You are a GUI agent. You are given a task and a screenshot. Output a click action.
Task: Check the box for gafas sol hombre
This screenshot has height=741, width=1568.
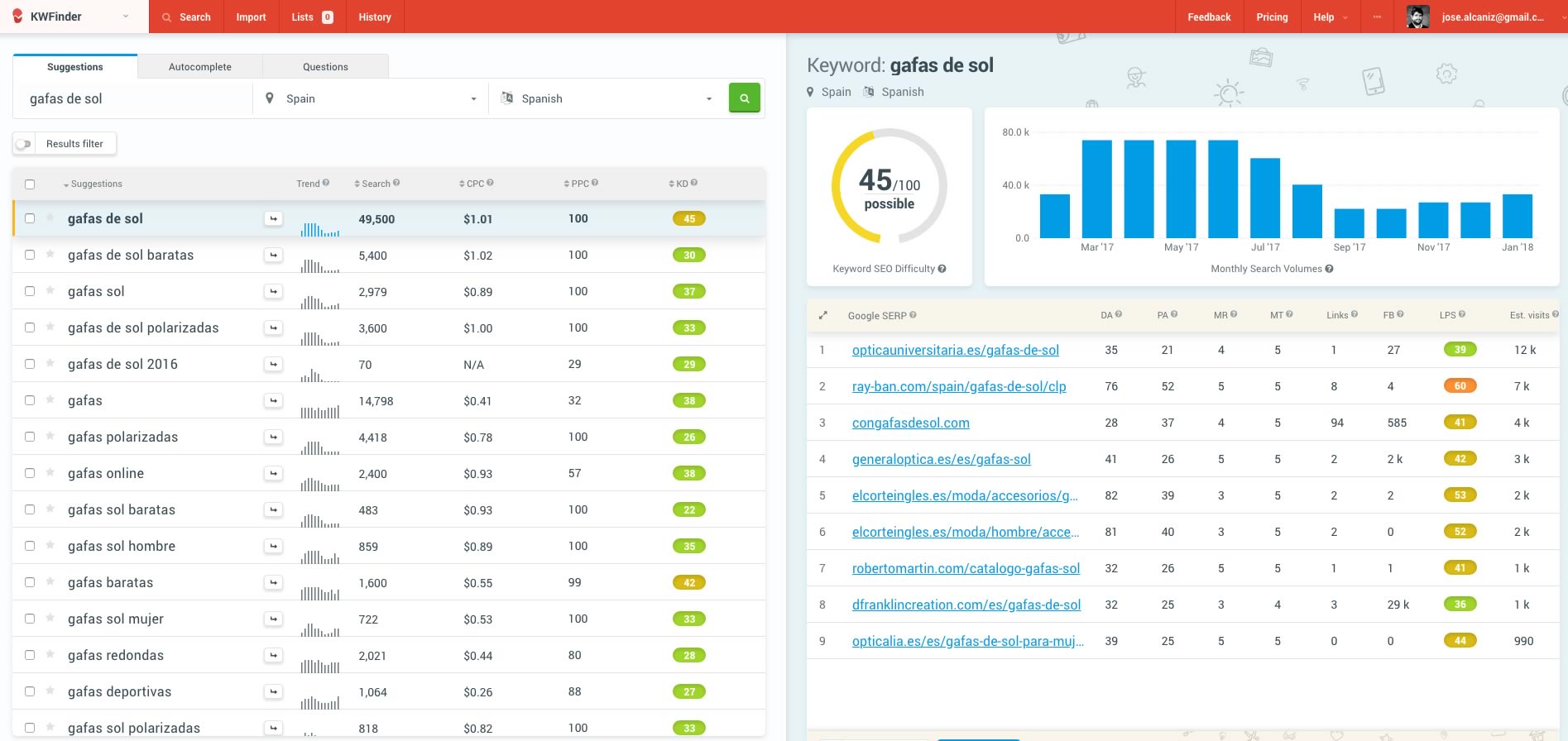click(x=30, y=546)
